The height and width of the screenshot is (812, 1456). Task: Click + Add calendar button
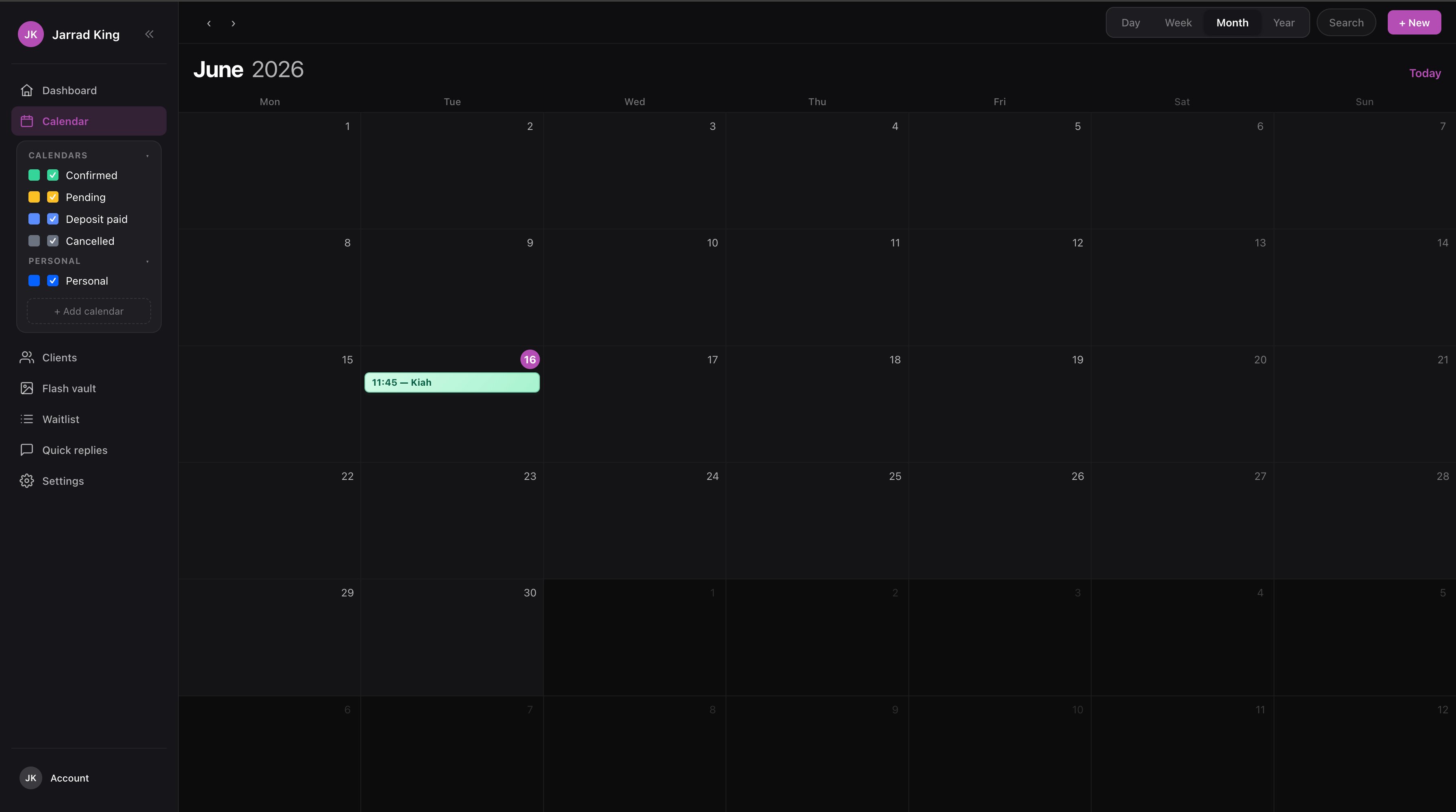click(x=89, y=311)
